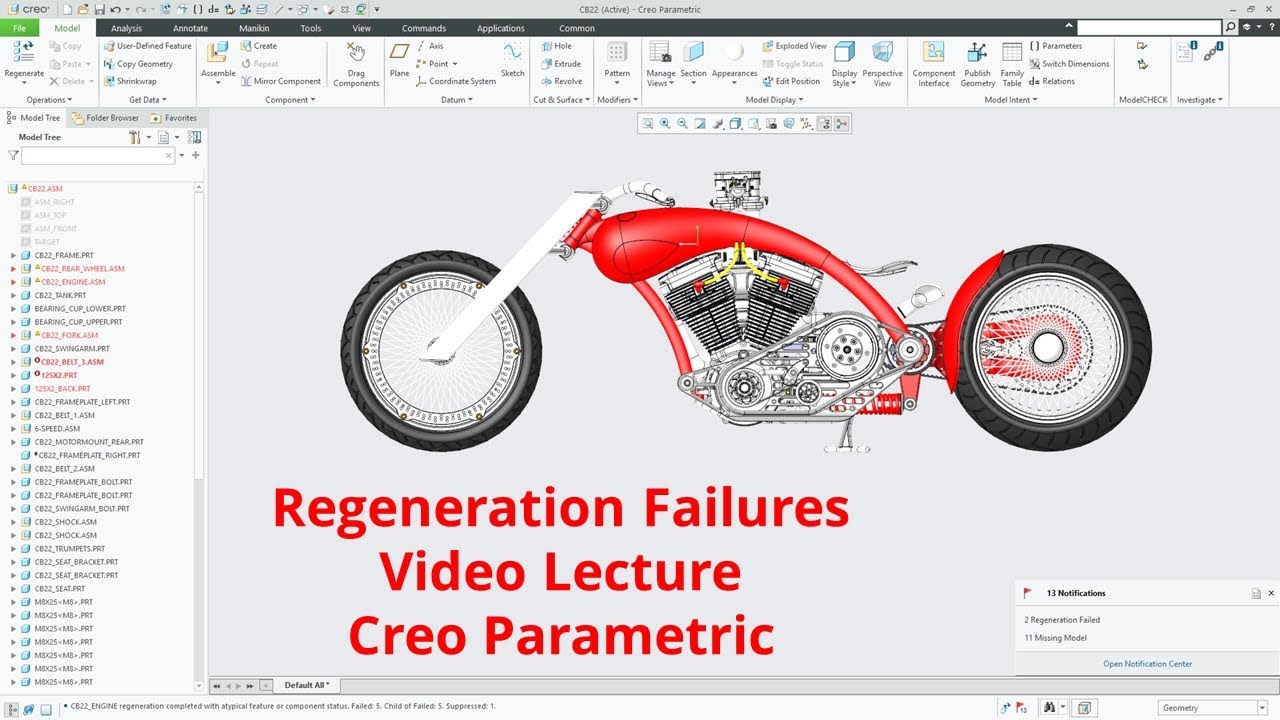The image size is (1280, 720).
Task: Click the command search field
Action: click(x=1149, y=28)
